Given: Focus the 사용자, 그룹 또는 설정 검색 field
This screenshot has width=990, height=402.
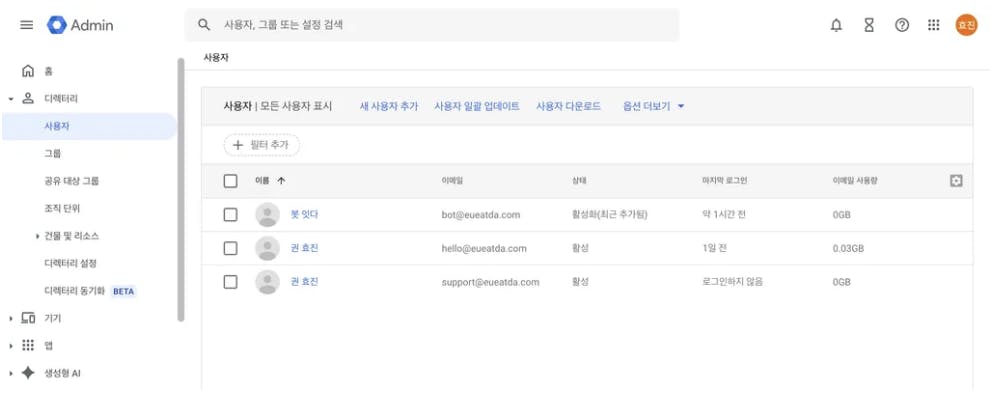Looking at the screenshot, I should [x=432, y=25].
